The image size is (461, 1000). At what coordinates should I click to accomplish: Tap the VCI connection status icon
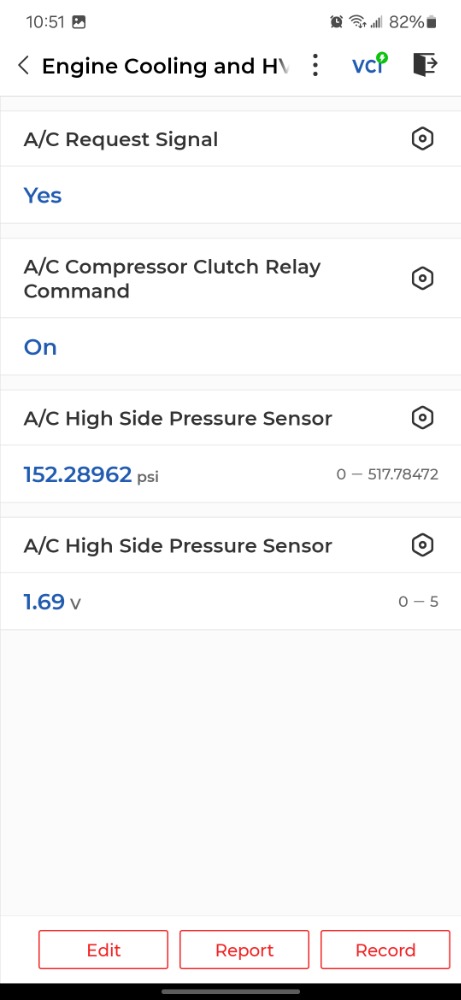click(369, 64)
